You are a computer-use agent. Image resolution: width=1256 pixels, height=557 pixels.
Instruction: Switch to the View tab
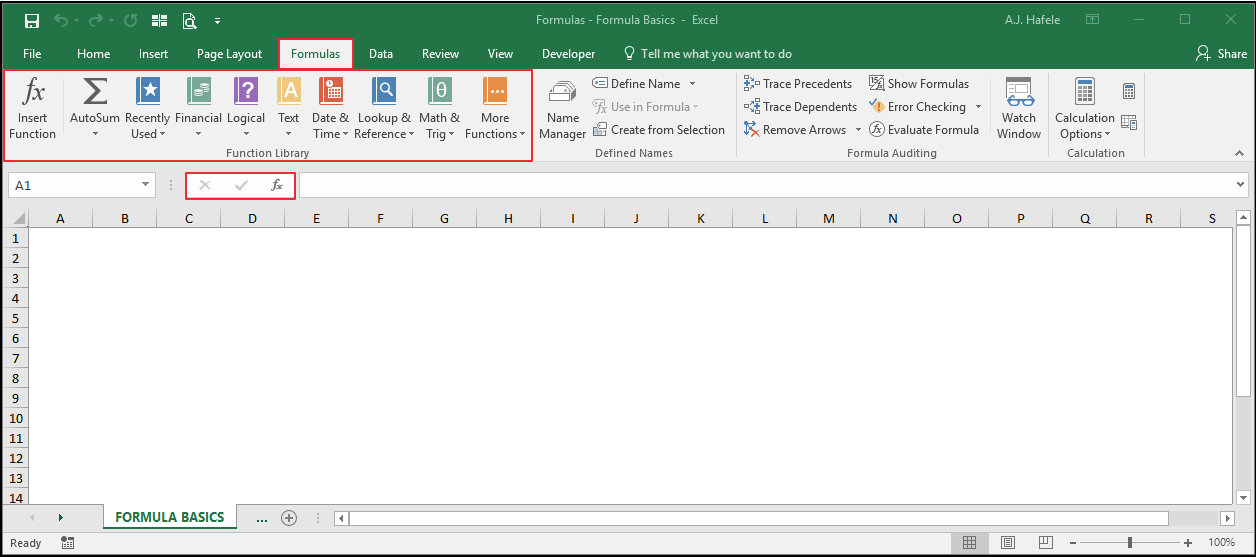(x=500, y=54)
